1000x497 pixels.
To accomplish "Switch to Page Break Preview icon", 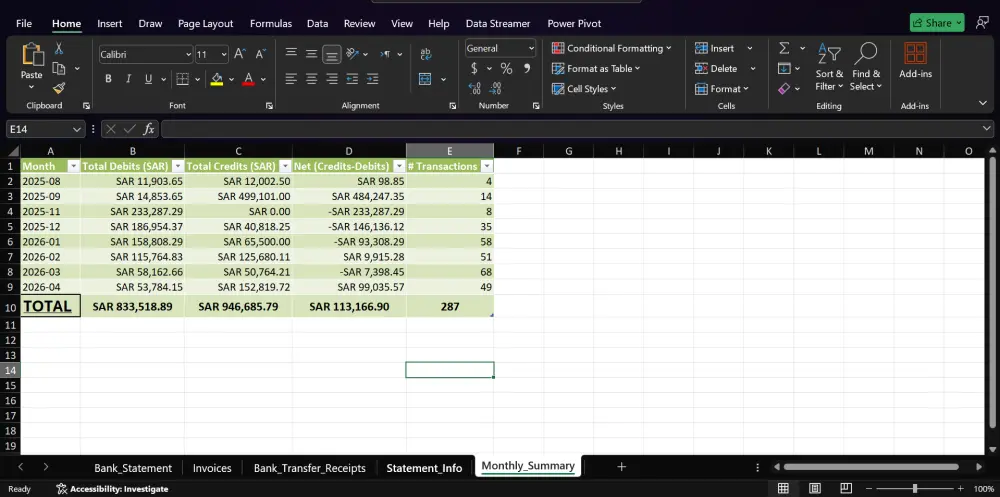I will click(846, 489).
